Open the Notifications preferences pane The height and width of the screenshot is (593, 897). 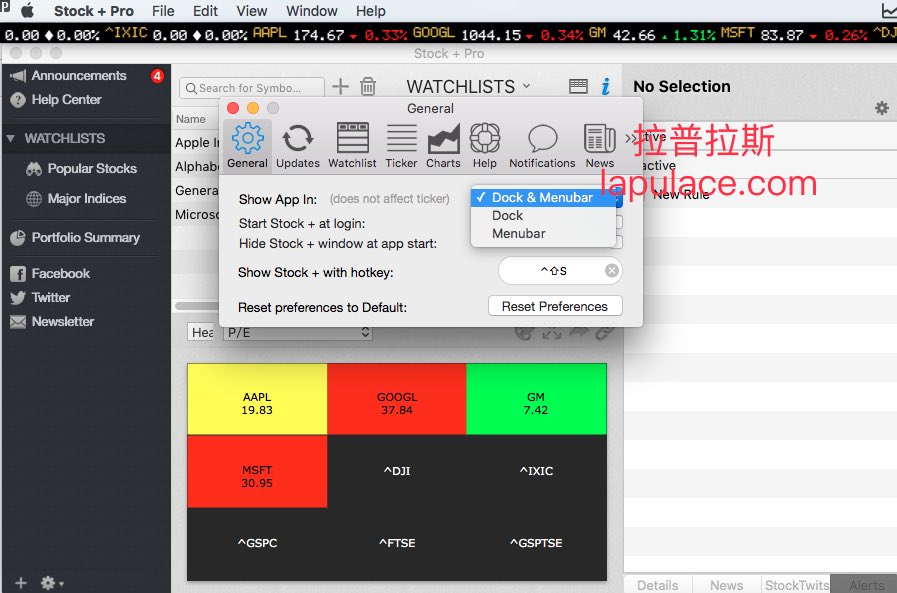point(542,145)
